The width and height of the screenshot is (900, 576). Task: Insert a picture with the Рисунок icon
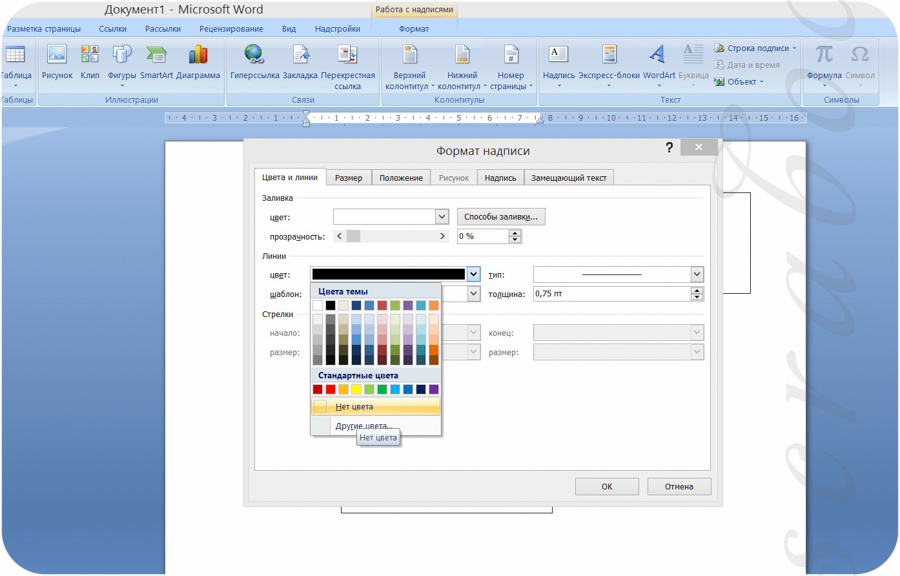[x=57, y=61]
